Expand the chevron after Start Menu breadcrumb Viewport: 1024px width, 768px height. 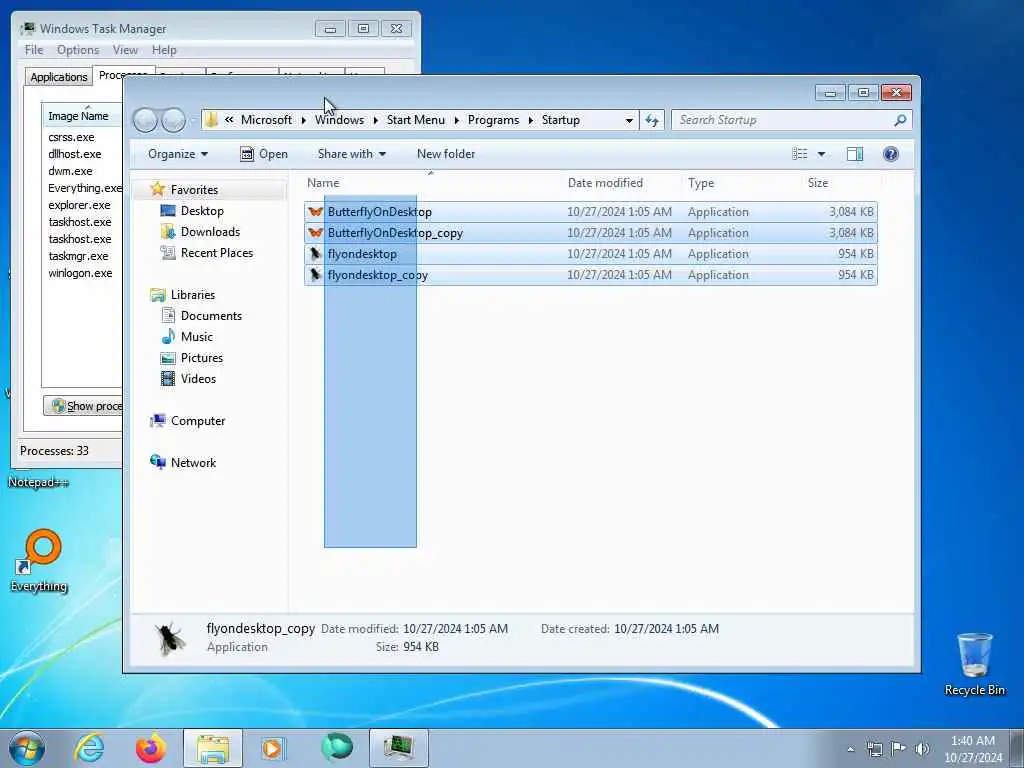click(x=456, y=120)
